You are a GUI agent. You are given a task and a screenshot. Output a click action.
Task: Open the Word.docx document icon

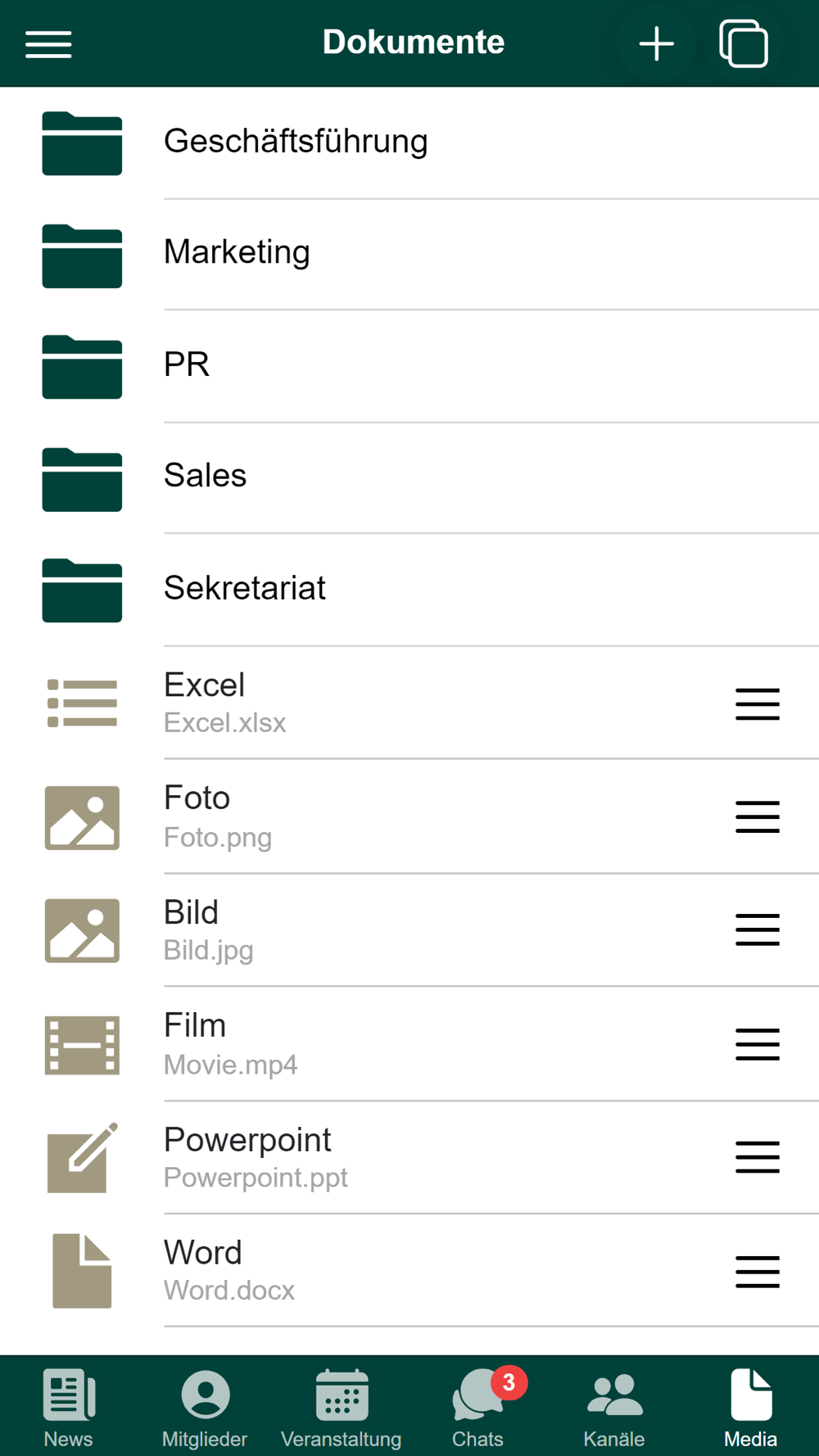tap(82, 1271)
